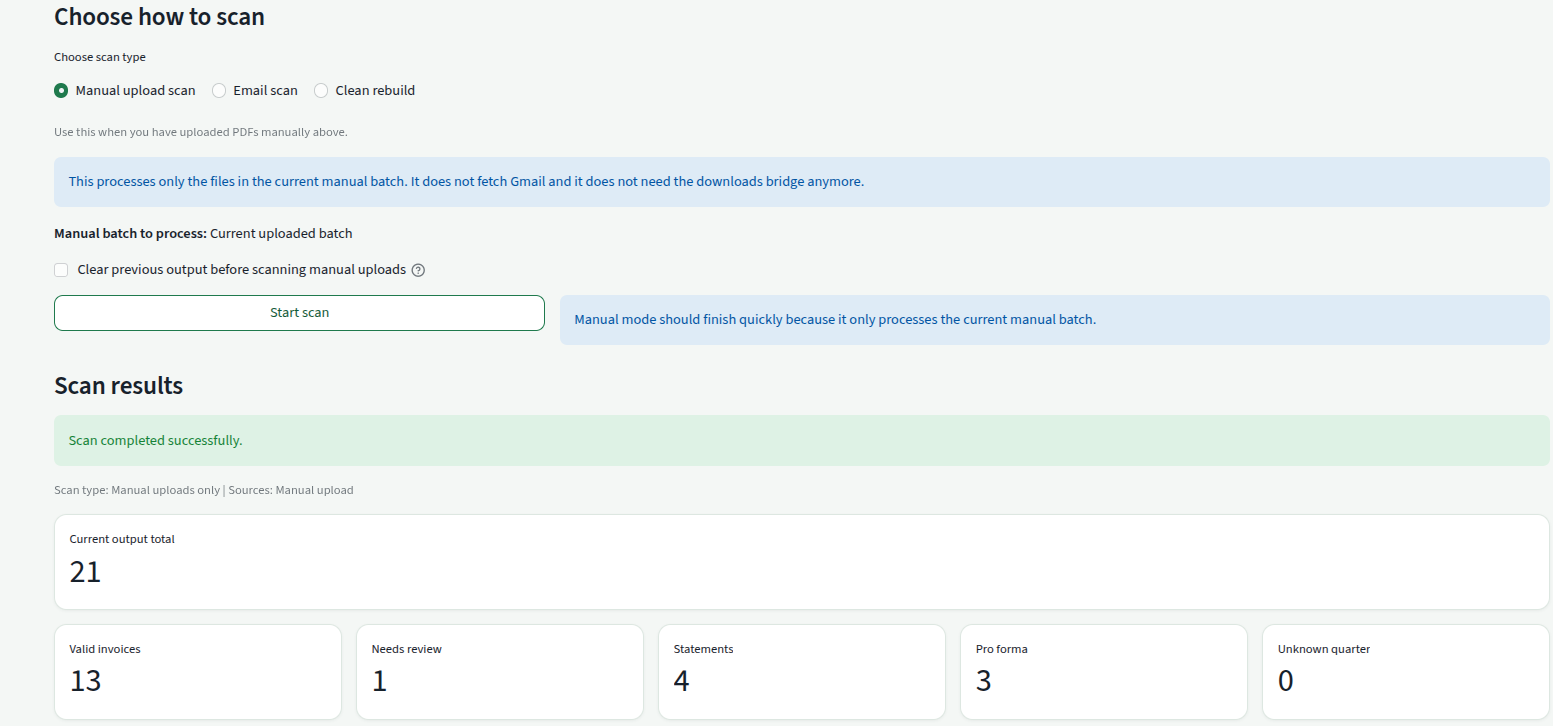Open the Needs review card showing 1
Screen dimensions: 1553x726
(500, 672)
